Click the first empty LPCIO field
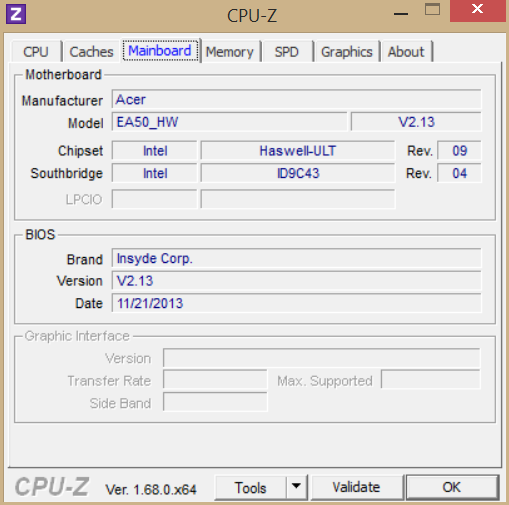The height and width of the screenshot is (505, 509). click(x=155, y=199)
